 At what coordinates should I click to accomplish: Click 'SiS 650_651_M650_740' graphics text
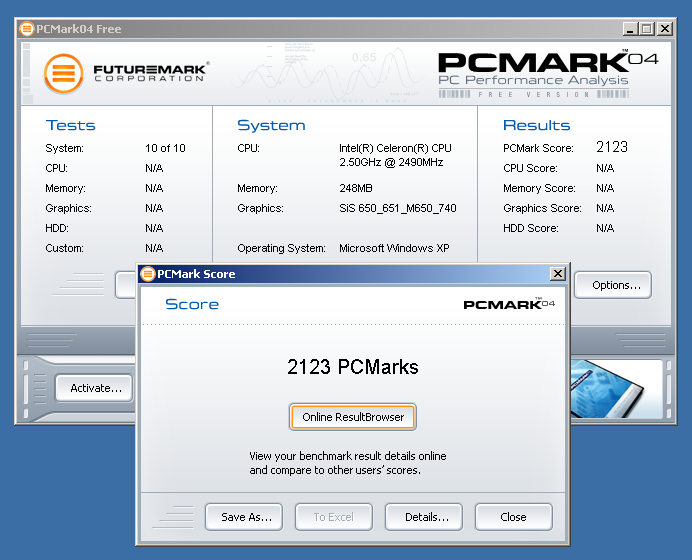(398, 208)
